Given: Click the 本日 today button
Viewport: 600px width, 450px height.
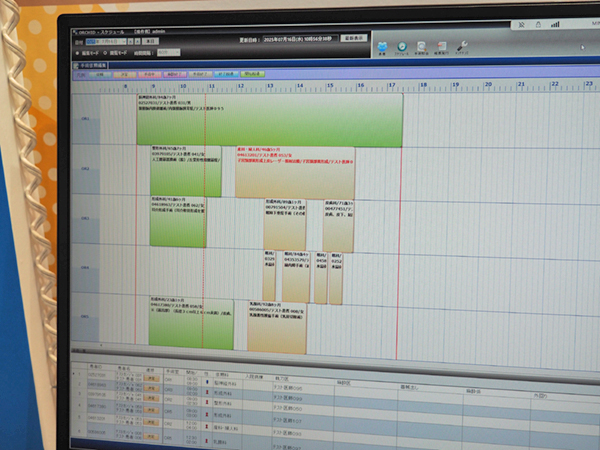Looking at the screenshot, I should pyautogui.click(x=150, y=41).
